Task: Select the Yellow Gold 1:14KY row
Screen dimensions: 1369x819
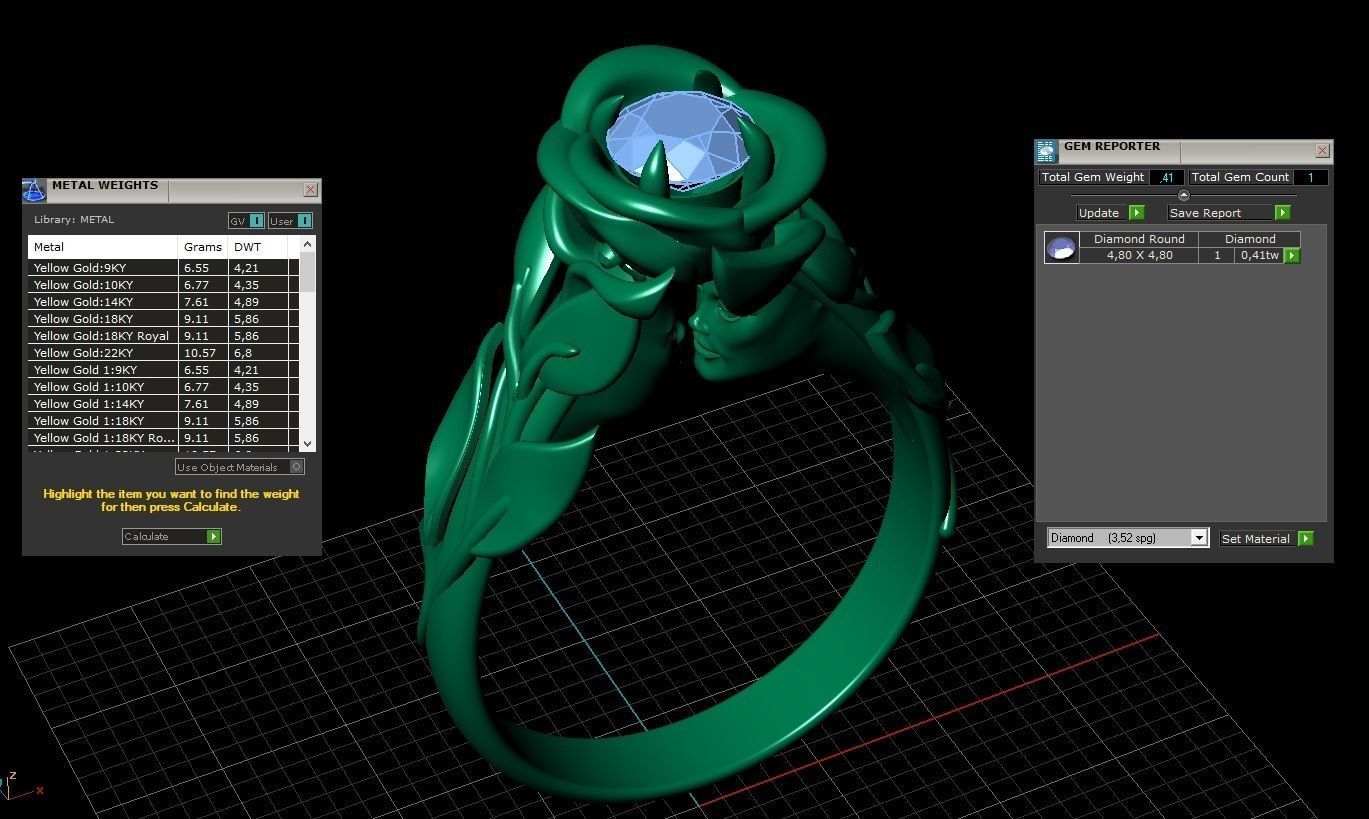Action: pyautogui.click(x=163, y=404)
